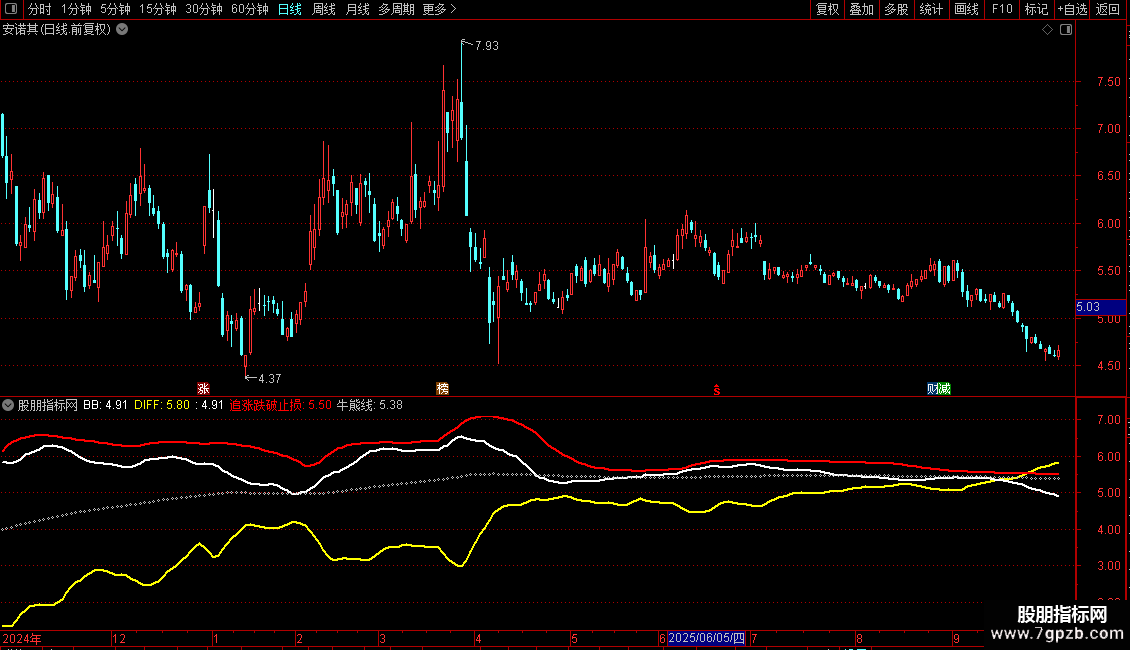The width and height of the screenshot is (1130, 650).
Task: Click the 安诺其(日线.前复权) title text
Action: coord(57,30)
